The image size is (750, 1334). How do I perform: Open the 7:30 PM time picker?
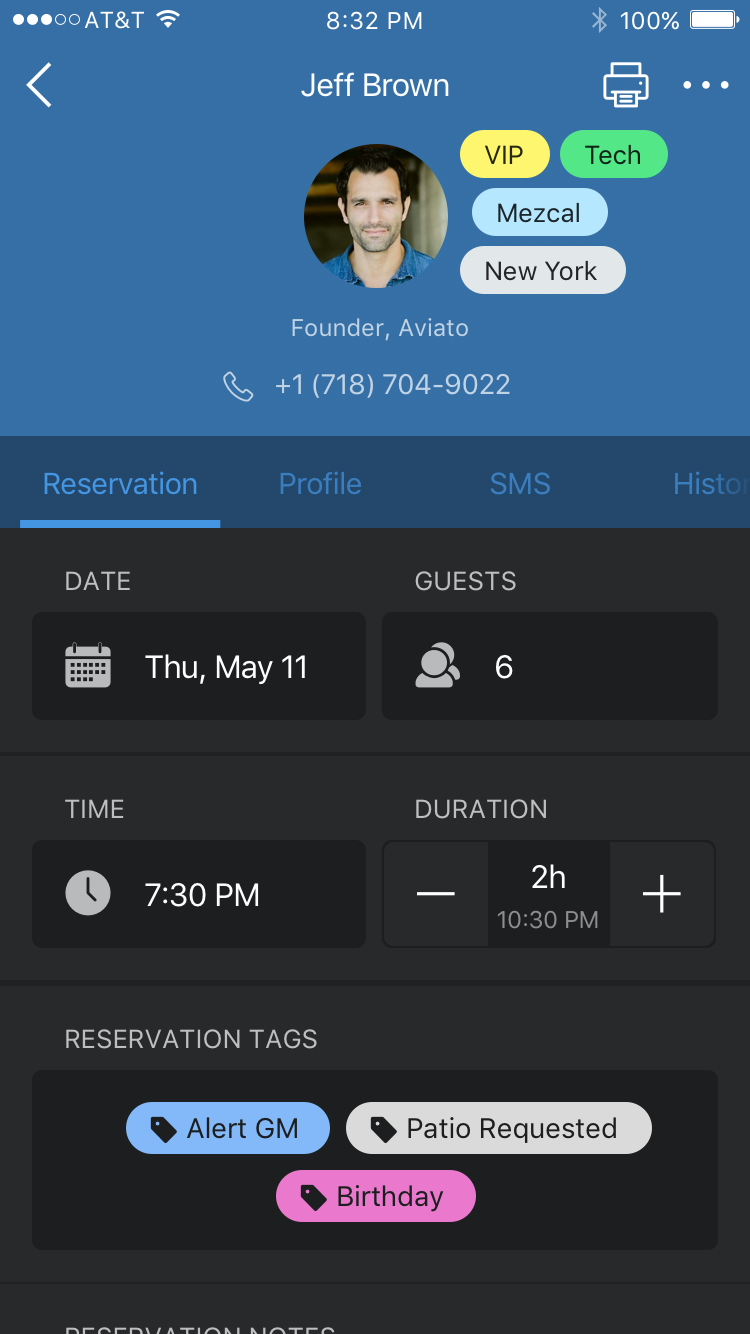coord(199,894)
